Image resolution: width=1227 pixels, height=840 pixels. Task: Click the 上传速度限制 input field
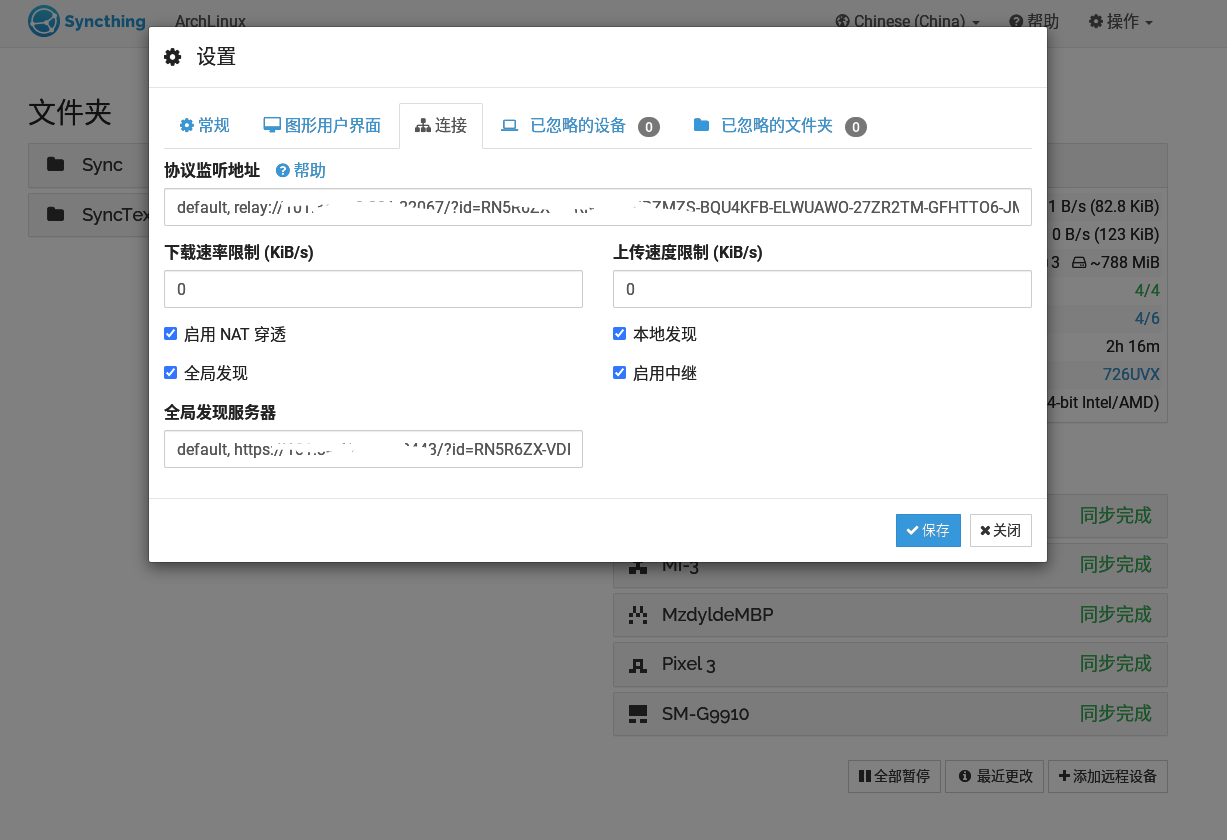[822, 289]
